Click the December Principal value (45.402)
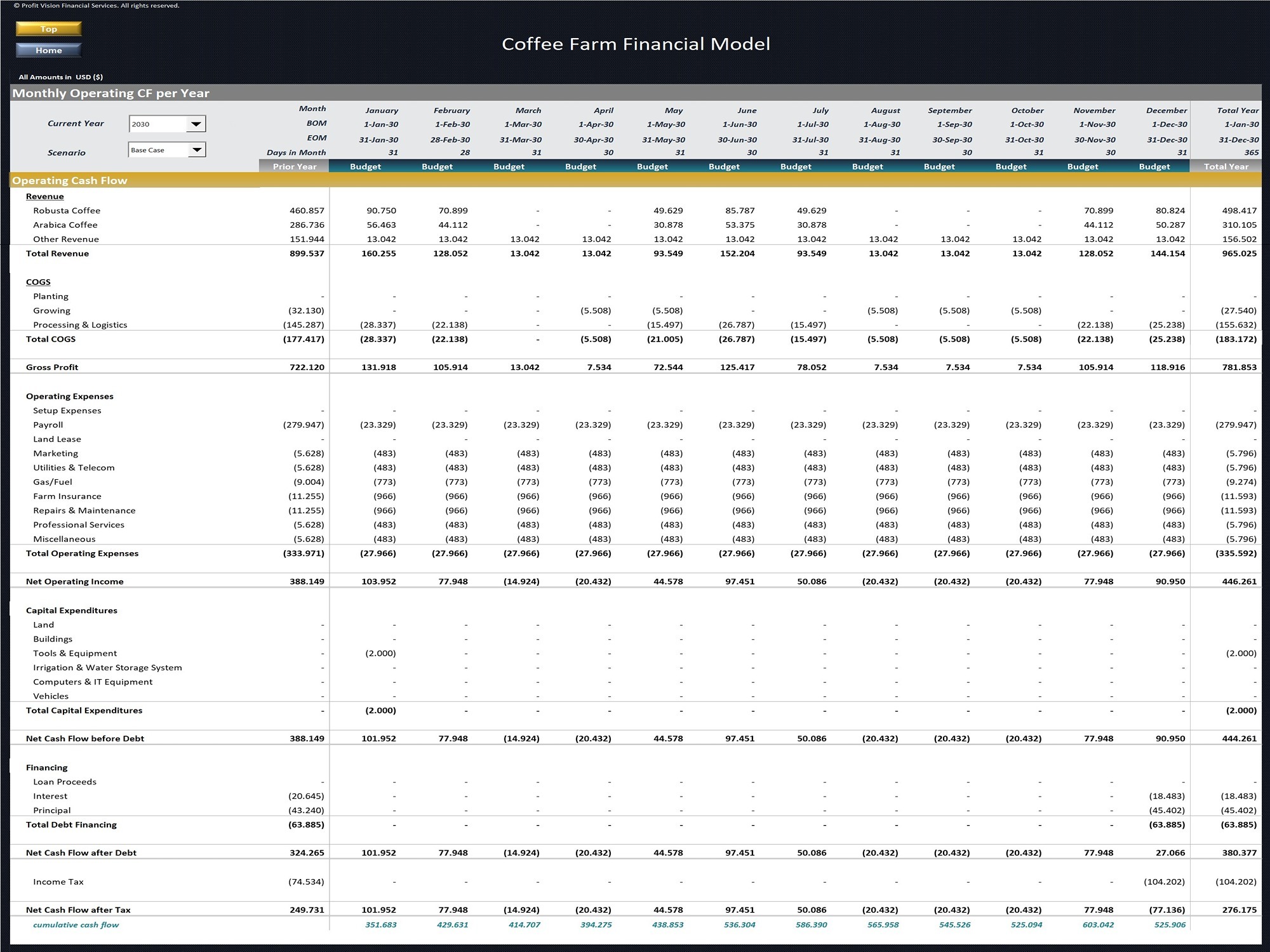The width and height of the screenshot is (1270, 952). click(x=1166, y=810)
